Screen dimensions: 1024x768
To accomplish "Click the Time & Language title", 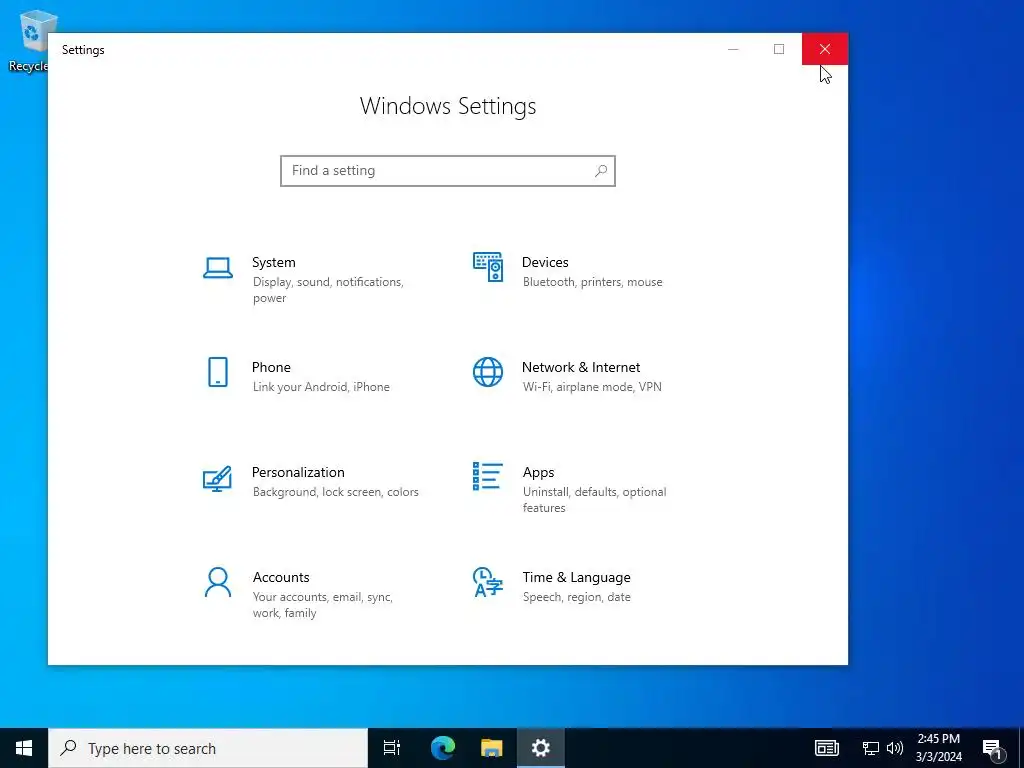I will pyautogui.click(x=576, y=577).
